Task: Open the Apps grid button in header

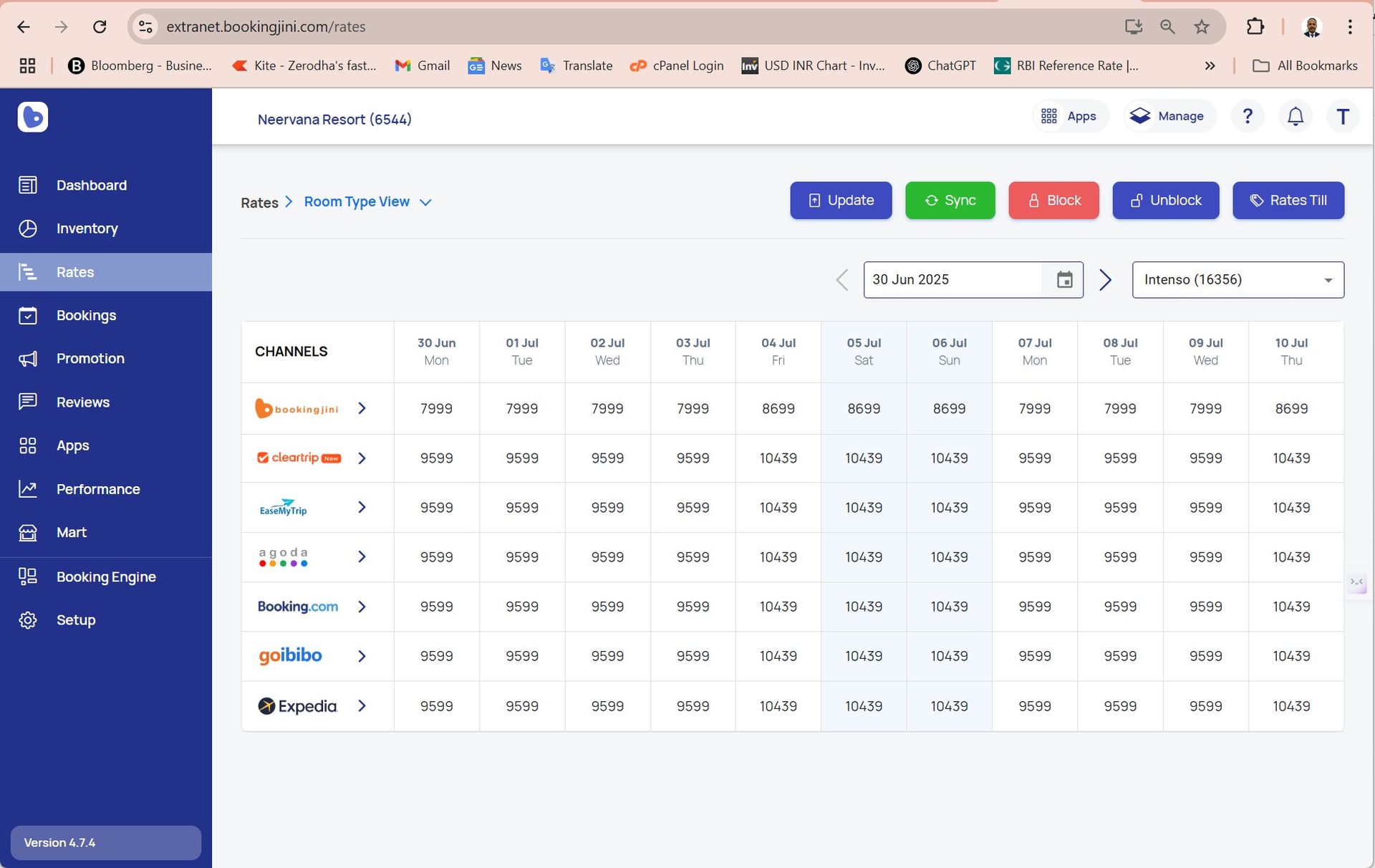Action: (x=1069, y=116)
